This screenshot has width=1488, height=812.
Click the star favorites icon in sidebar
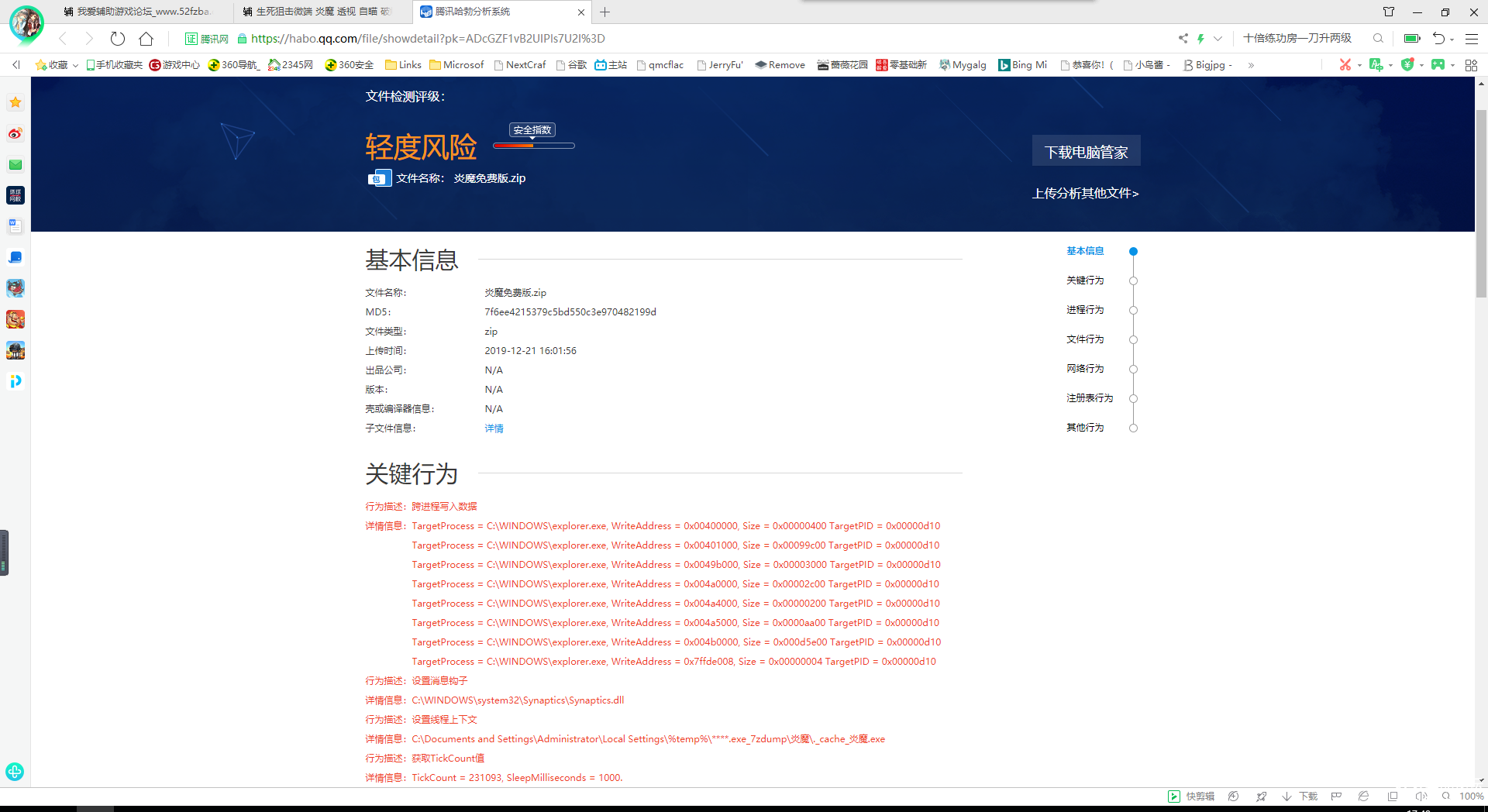(15, 102)
